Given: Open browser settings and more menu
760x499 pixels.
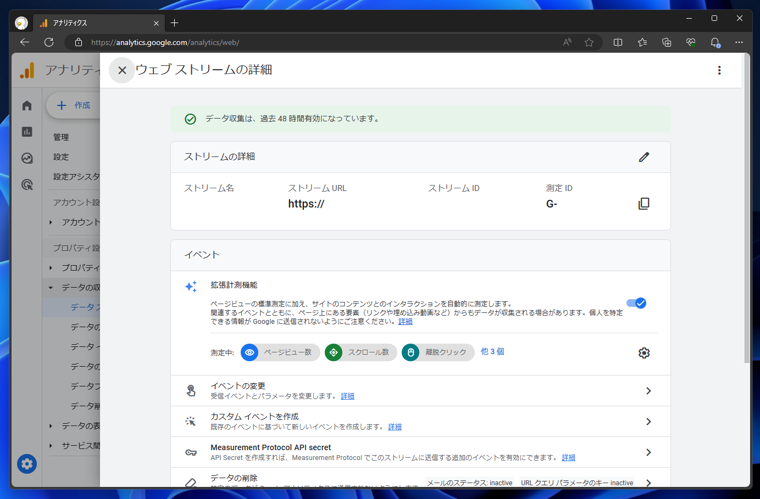Looking at the screenshot, I should [739, 42].
